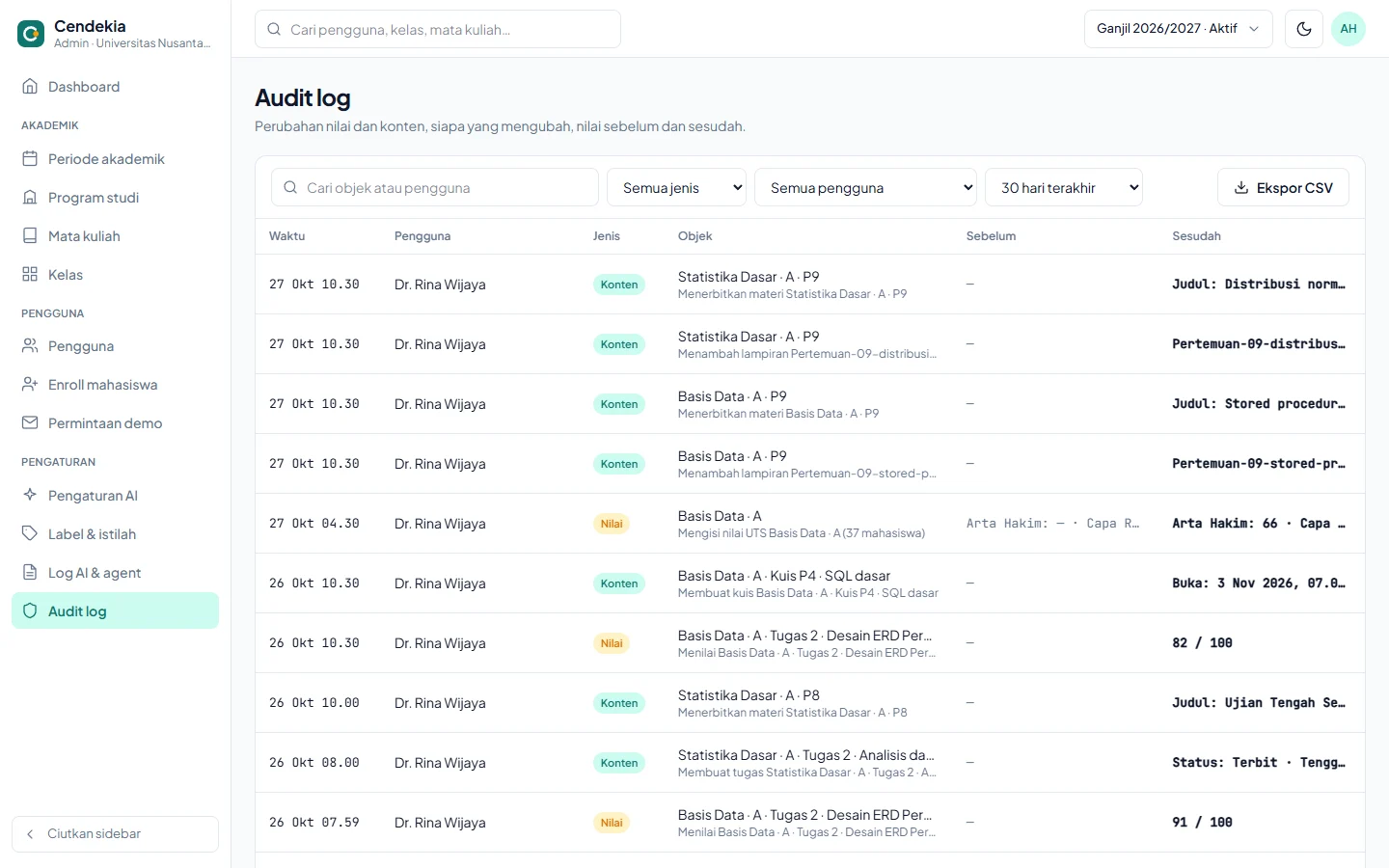1389x868 pixels.
Task: Click the '91 / 100' value
Action: 1202,823
